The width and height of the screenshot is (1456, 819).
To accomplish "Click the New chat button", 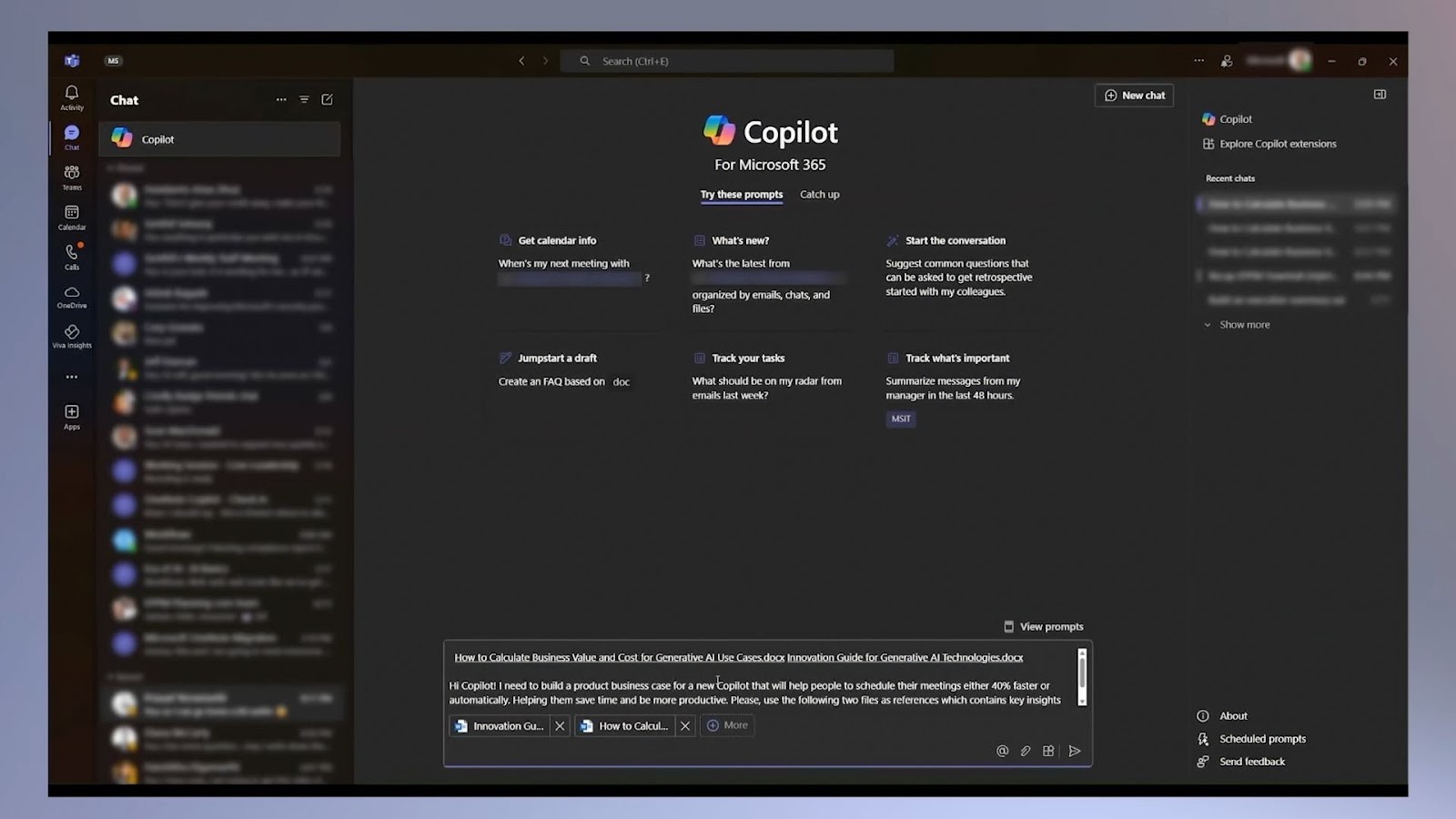I will point(1134,95).
